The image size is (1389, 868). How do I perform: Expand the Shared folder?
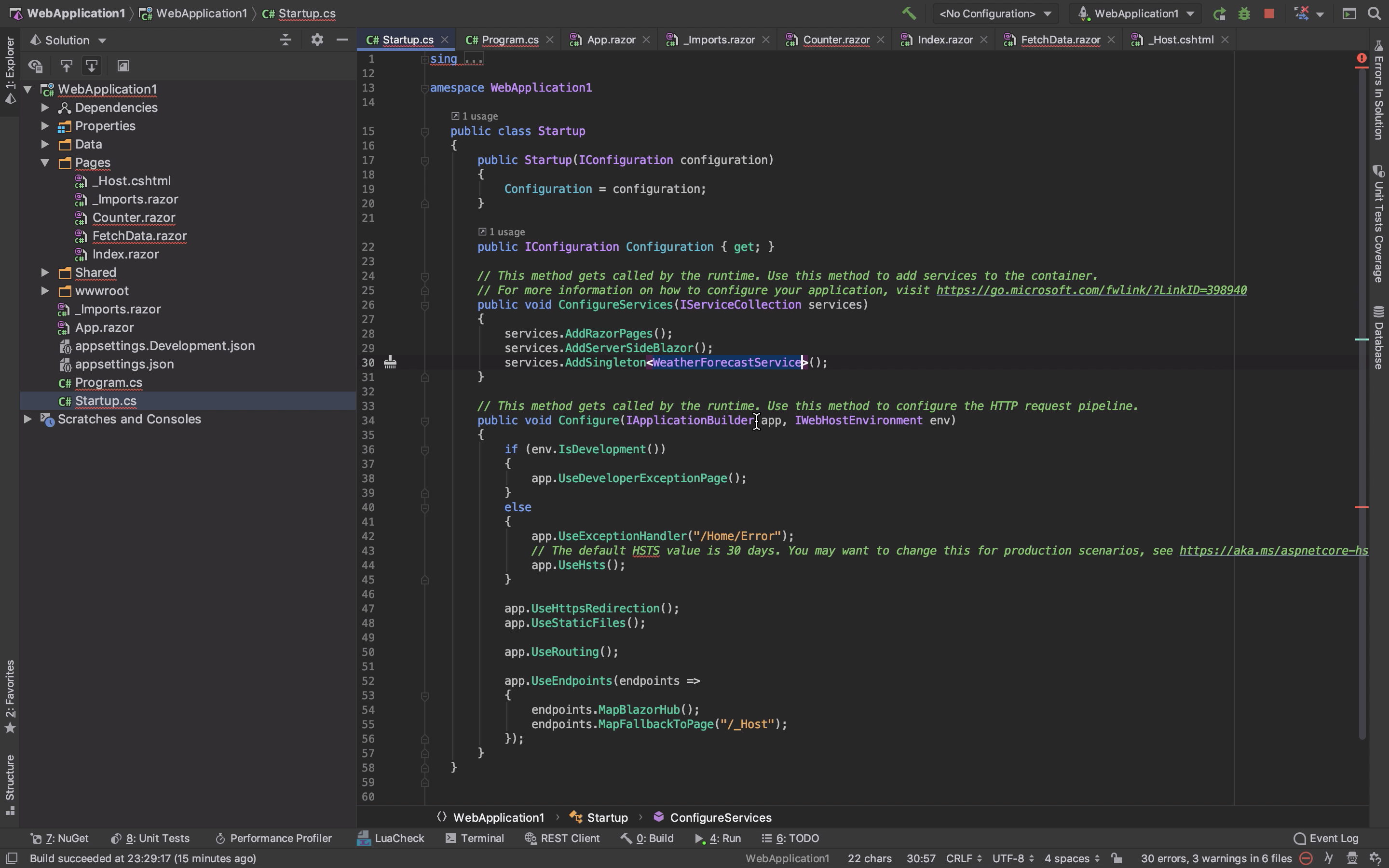coord(45,272)
